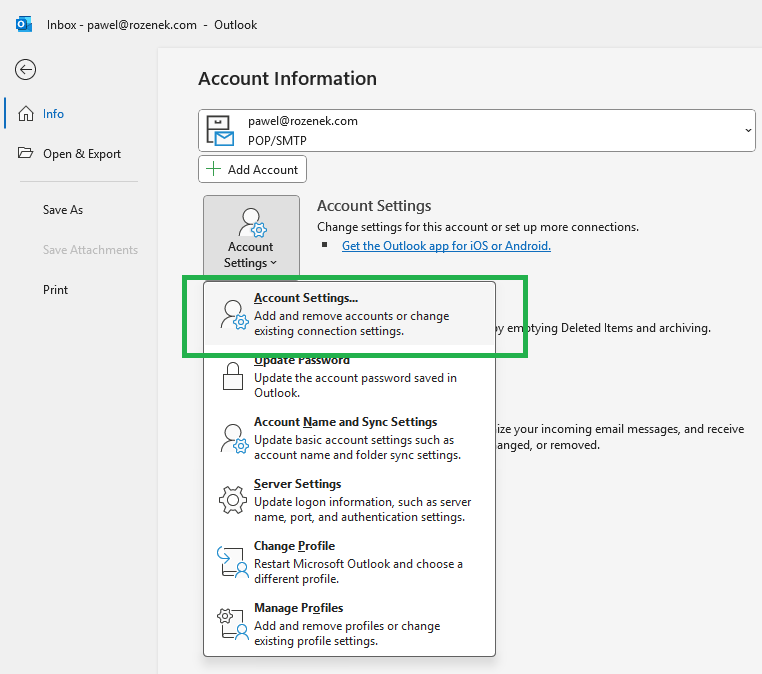762x674 pixels.
Task: Click 'Add and remove profiles' description text
Action: point(347,633)
